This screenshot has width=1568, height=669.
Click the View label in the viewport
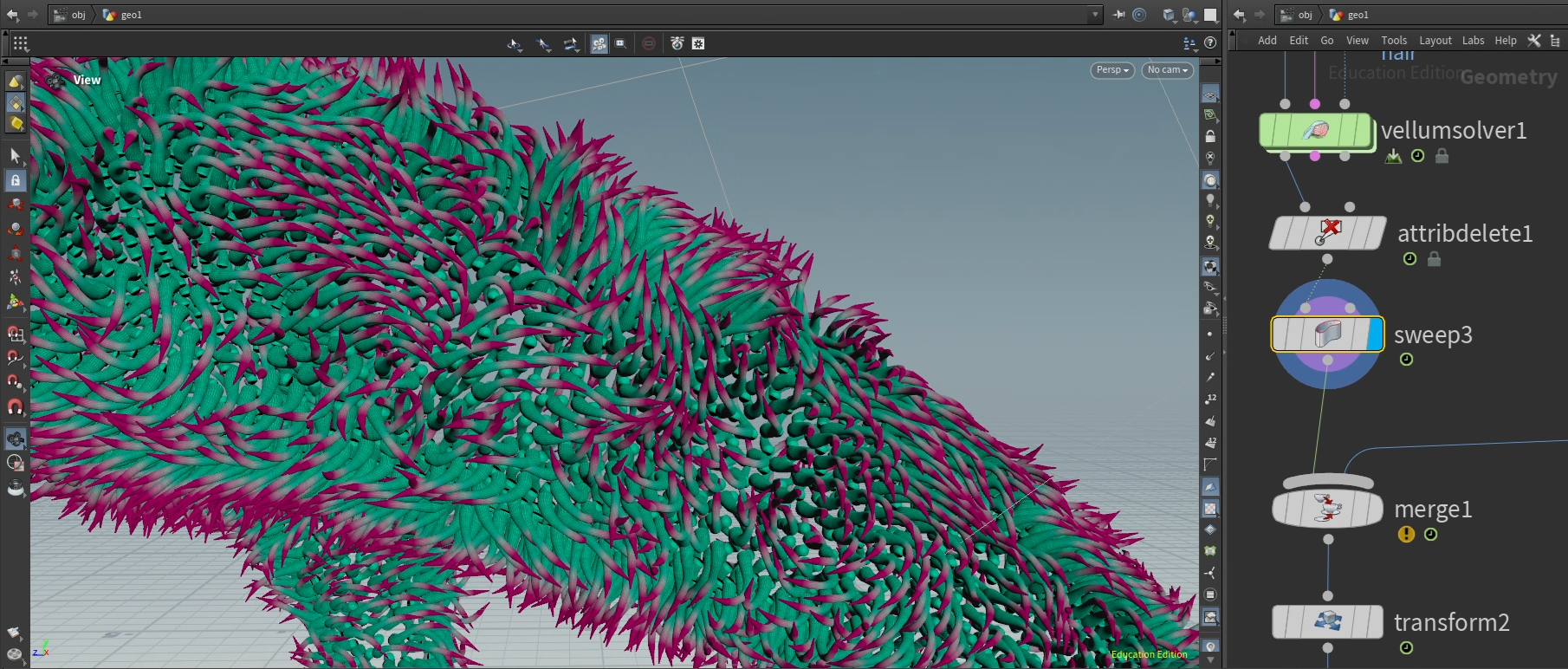tap(87, 80)
